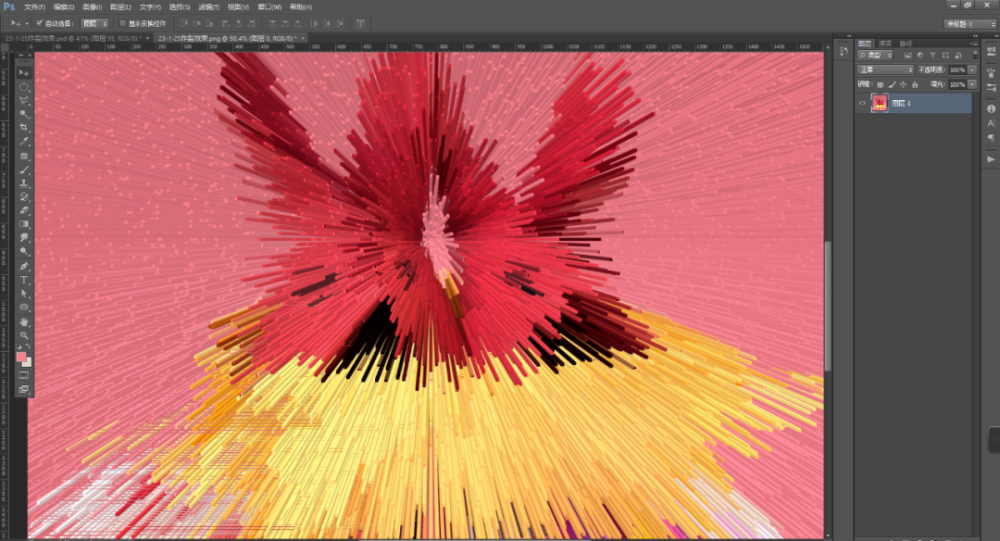Lock layer position
Image resolution: width=1000 pixels, height=541 pixels.
(903, 84)
